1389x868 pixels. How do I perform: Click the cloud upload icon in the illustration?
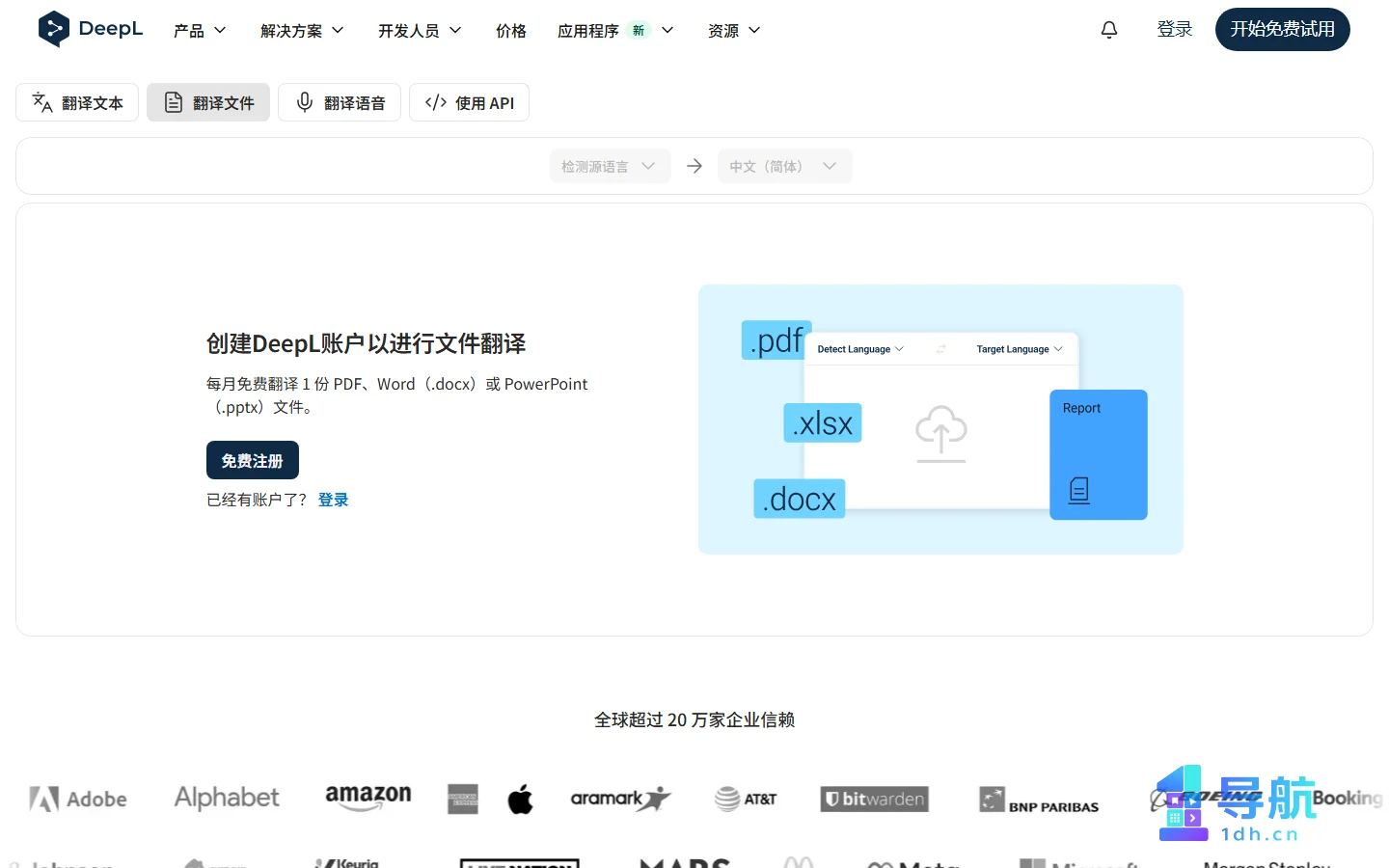point(941,432)
